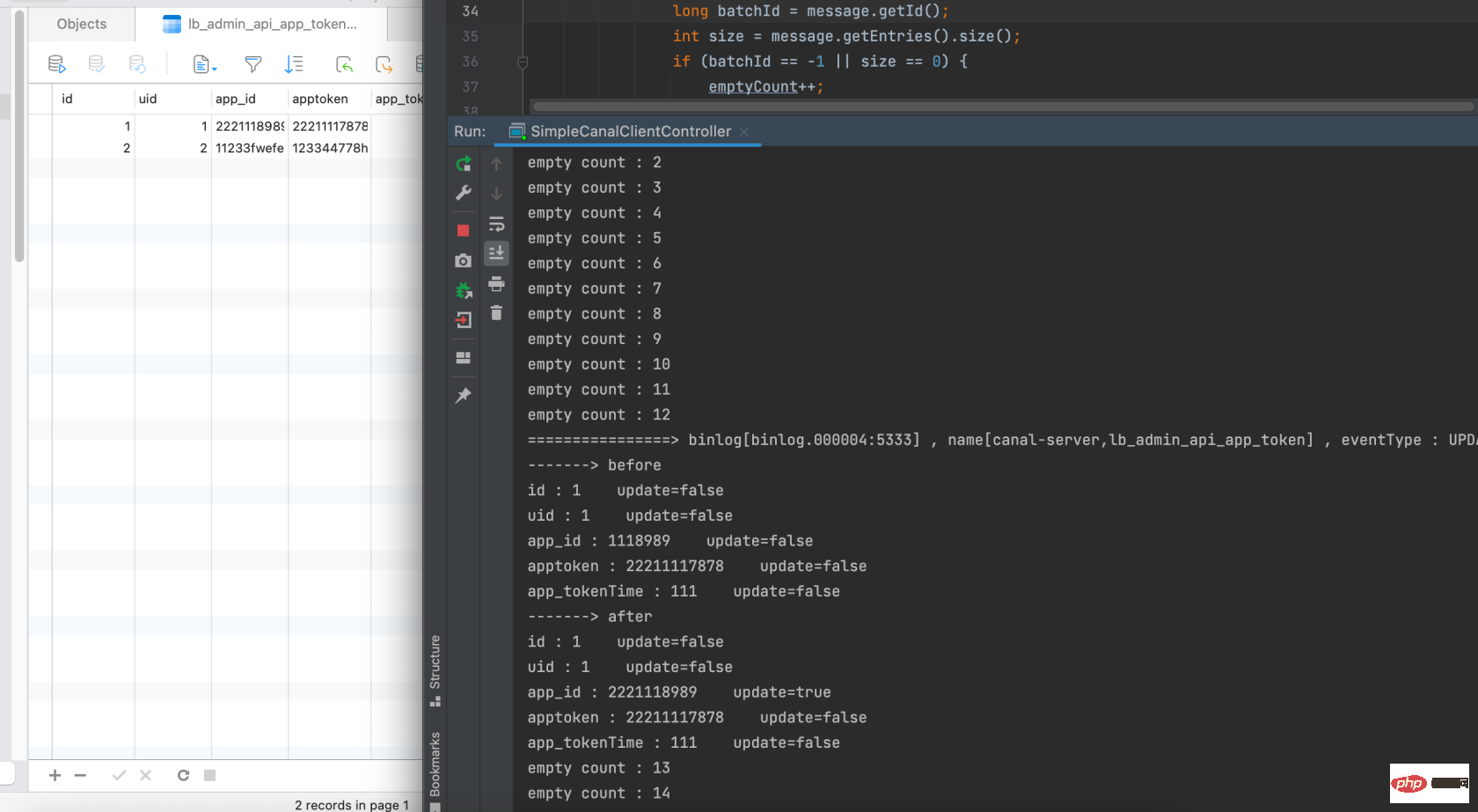Image resolution: width=1478 pixels, height=812 pixels.
Task: Select cell 123344778h in apptoken column
Action: (330, 148)
